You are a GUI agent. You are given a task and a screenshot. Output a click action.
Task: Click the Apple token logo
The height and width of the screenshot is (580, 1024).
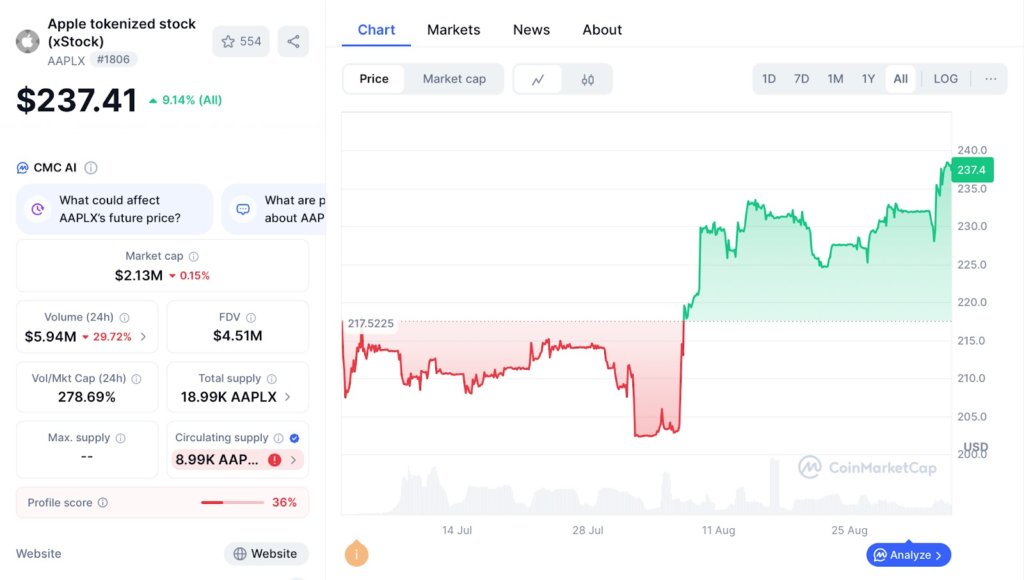pos(27,41)
